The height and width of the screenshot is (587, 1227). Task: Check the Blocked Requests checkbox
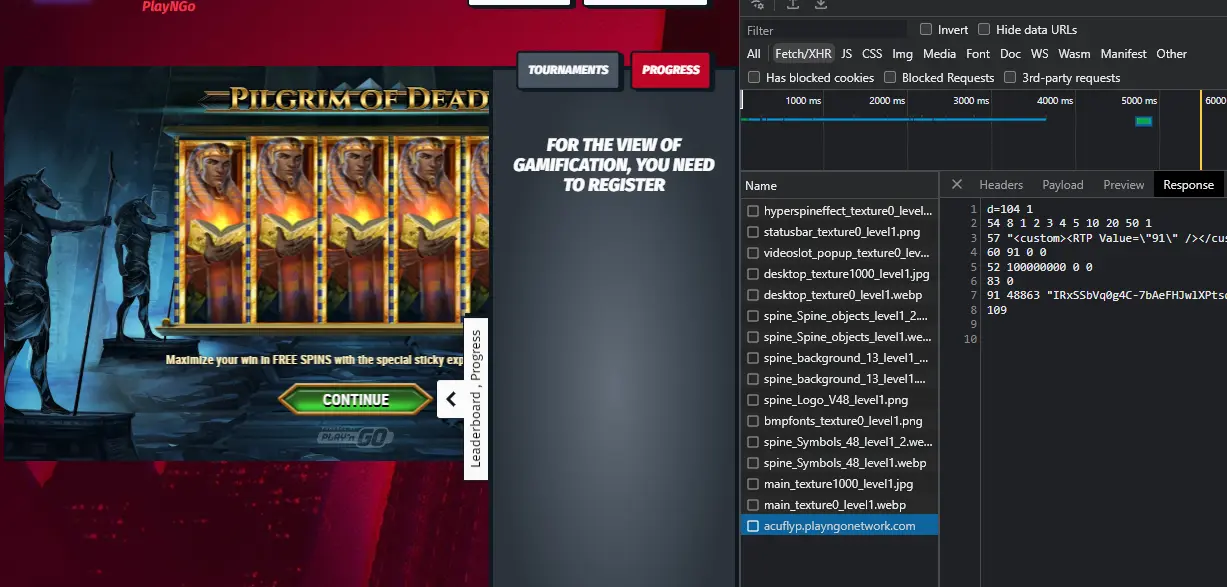(890, 77)
